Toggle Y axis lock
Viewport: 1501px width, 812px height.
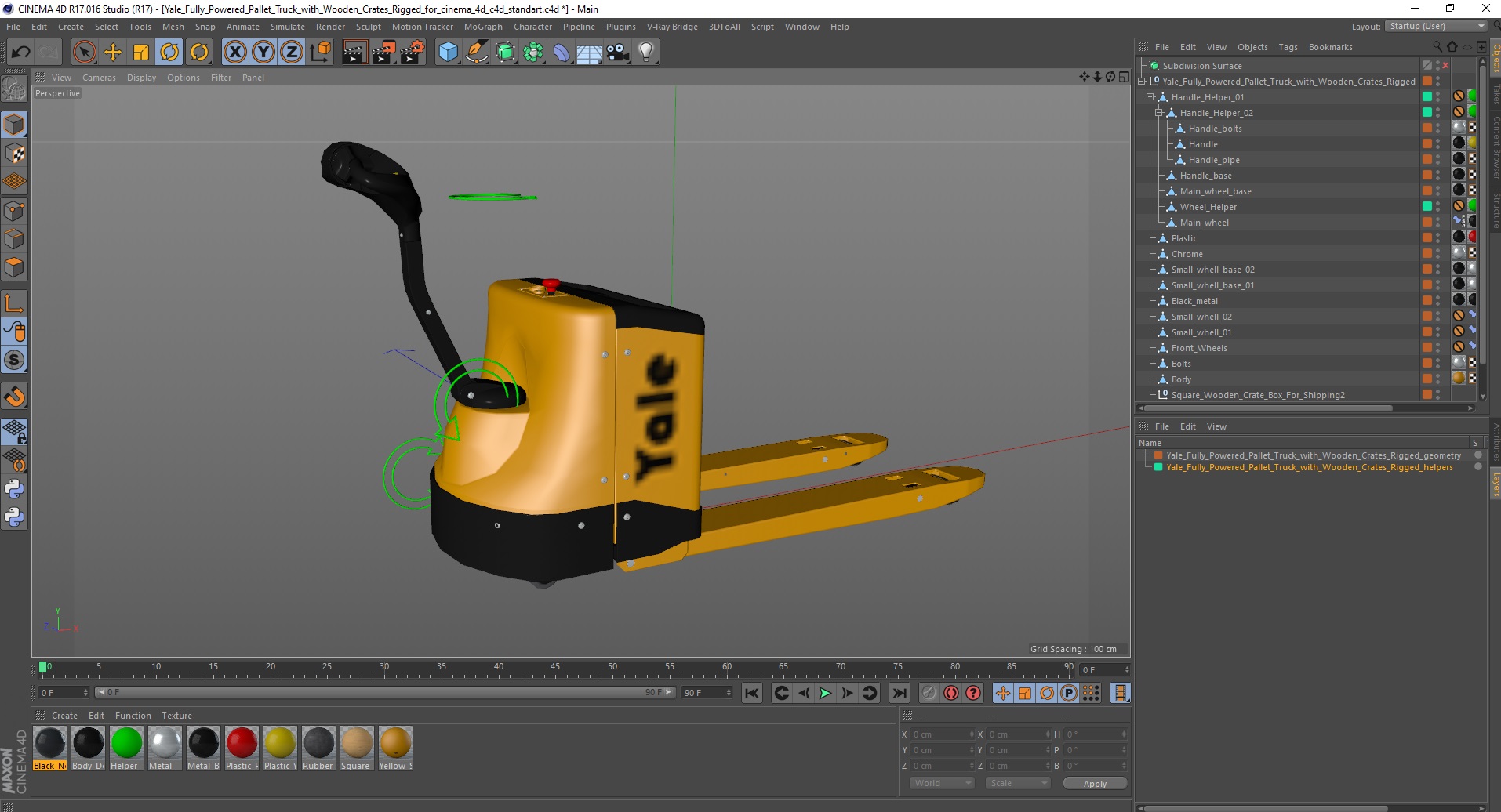pos(263,53)
